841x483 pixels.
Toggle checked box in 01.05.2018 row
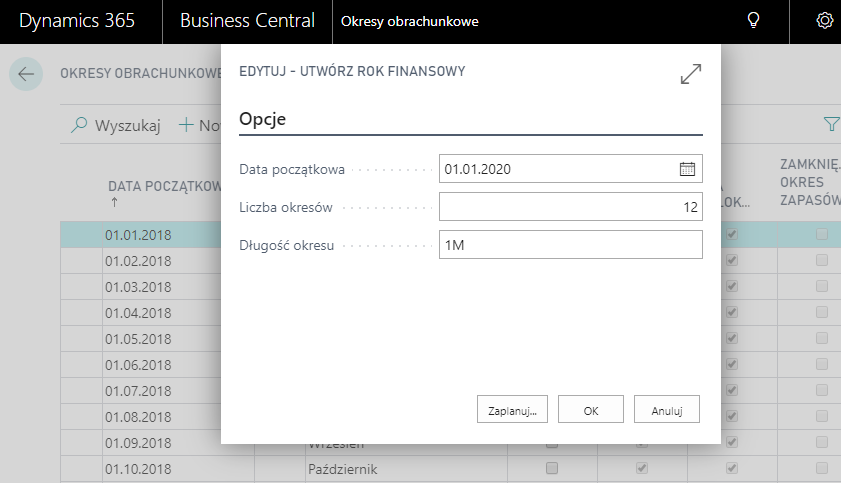click(x=732, y=338)
